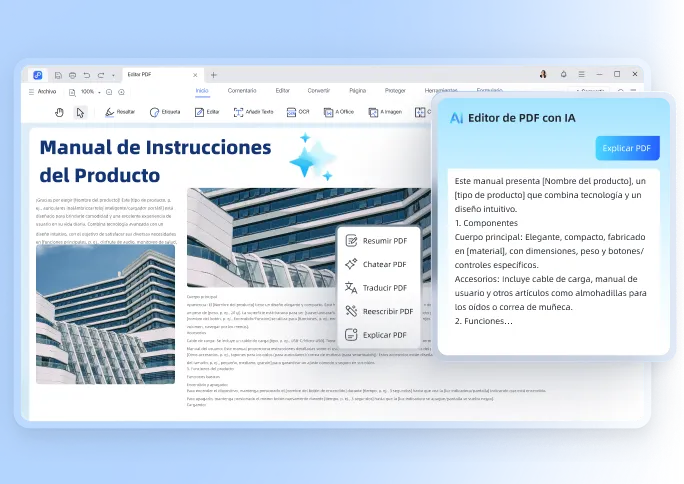The height and width of the screenshot is (484, 684).
Task: Choose Reescribir PDF in AI menu
Action: (x=379, y=311)
